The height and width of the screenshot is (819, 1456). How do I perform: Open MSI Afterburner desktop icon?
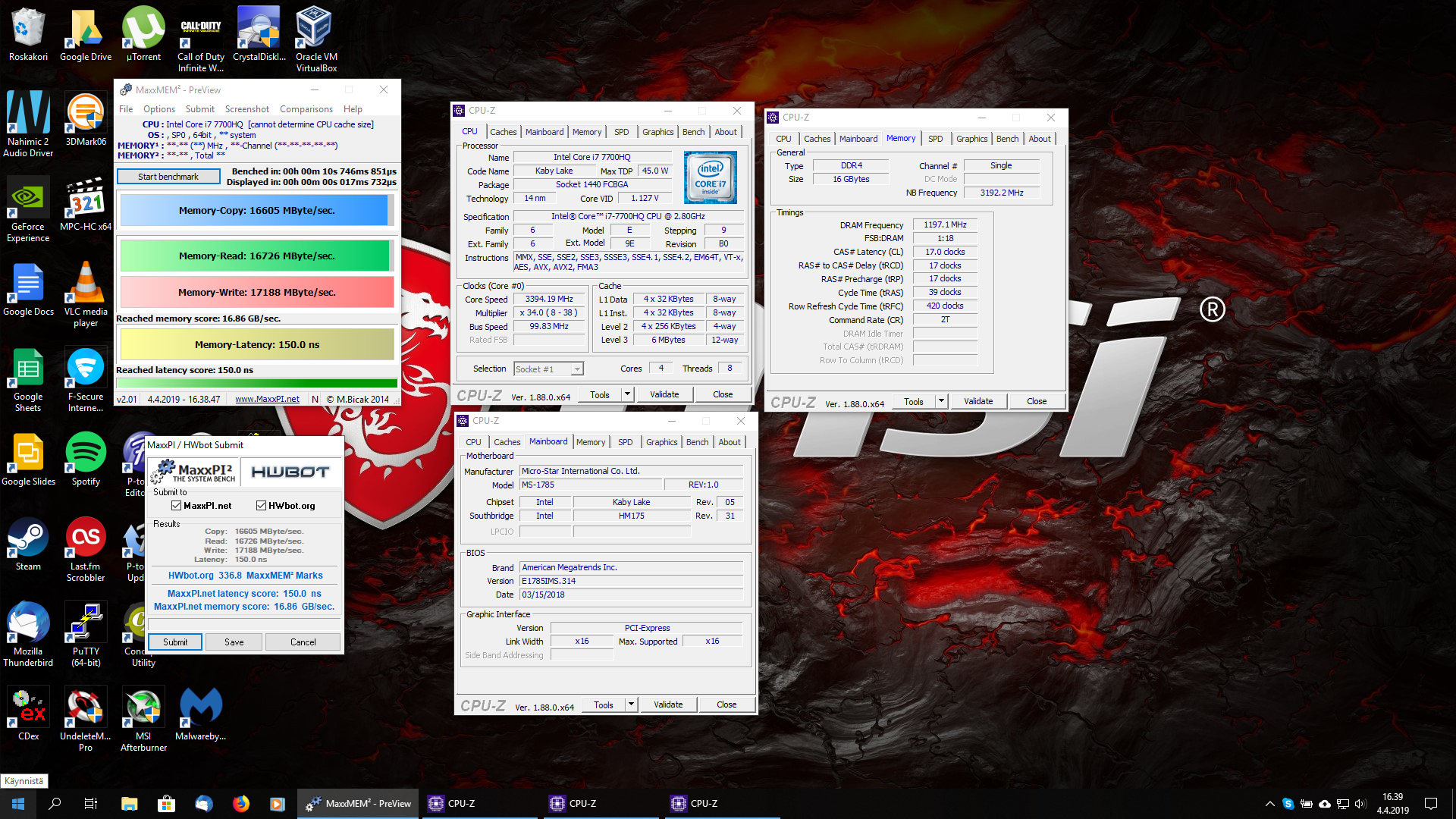click(x=143, y=720)
